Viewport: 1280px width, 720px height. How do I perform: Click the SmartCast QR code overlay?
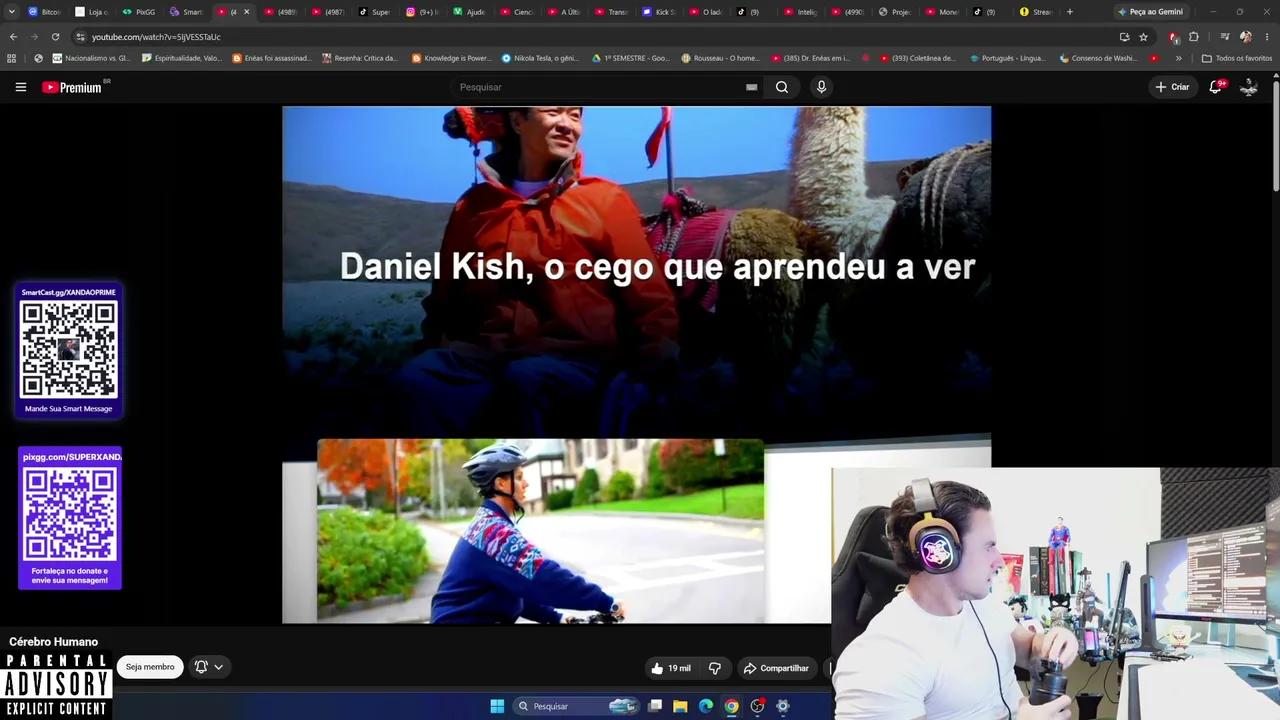[69, 350]
